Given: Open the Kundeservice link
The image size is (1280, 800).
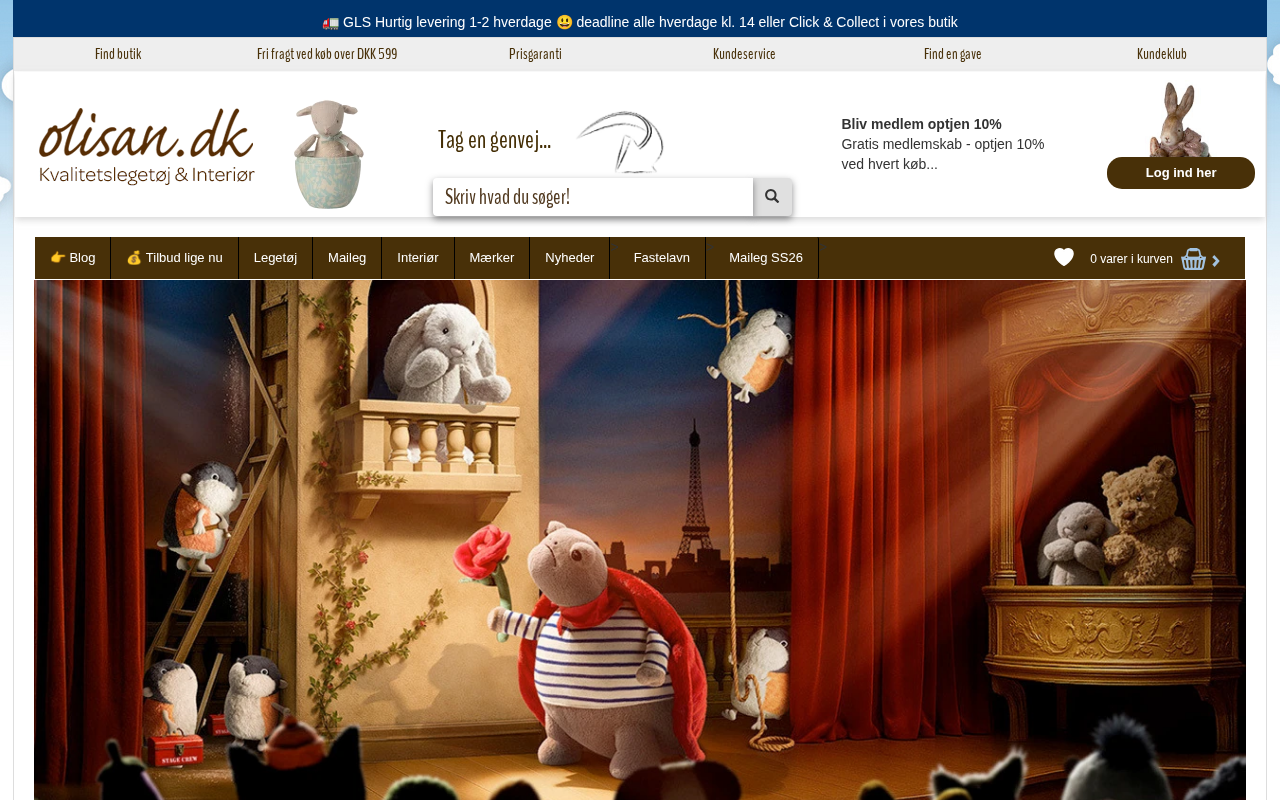Looking at the screenshot, I should coord(744,54).
